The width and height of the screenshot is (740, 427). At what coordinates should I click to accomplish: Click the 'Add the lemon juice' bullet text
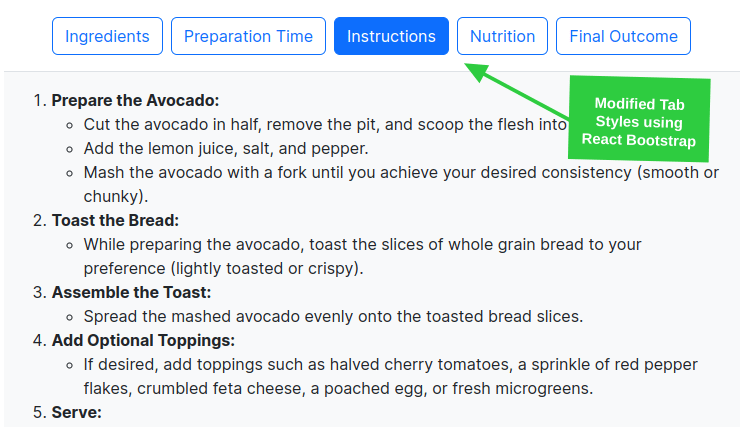pos(226,149)
